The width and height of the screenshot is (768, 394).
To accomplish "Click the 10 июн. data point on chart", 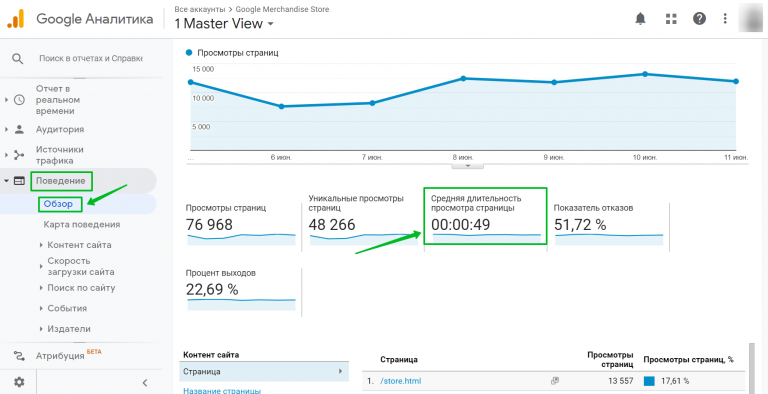I will pos(645,74).
